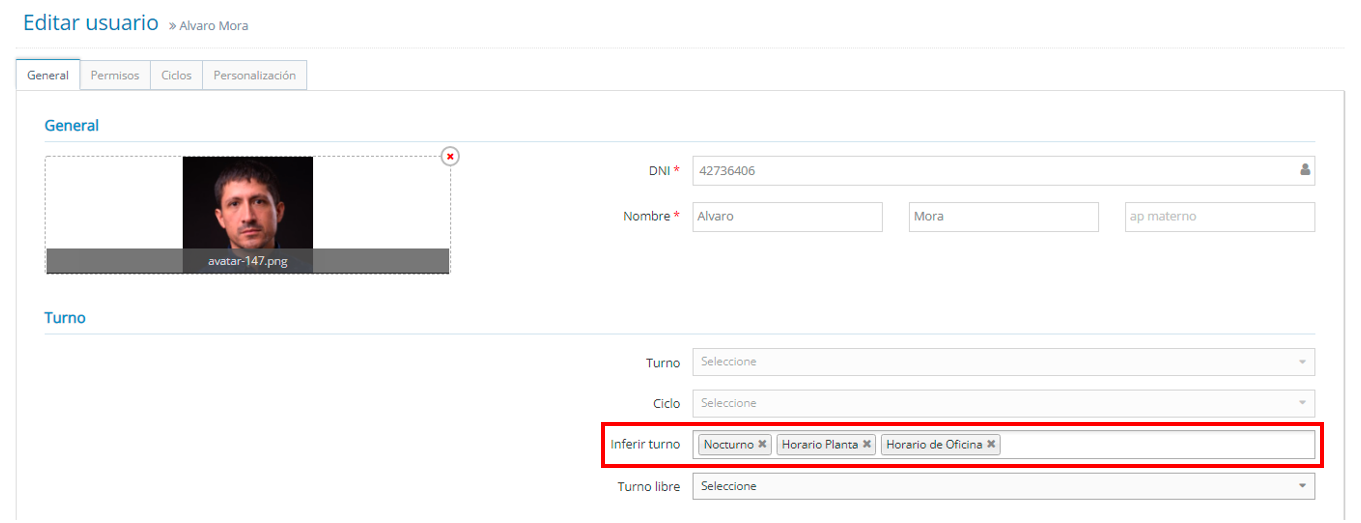
Task: Remove the avatar image with red X
Action: tap(450, 157)
